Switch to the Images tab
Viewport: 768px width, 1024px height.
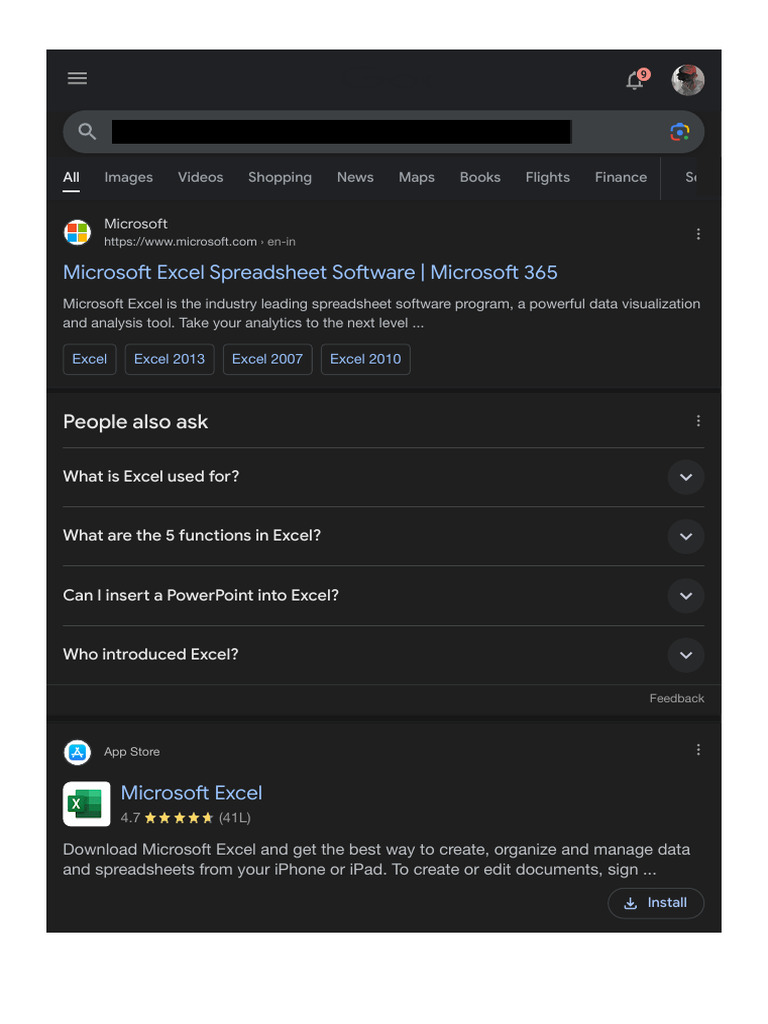coord(129,177)
